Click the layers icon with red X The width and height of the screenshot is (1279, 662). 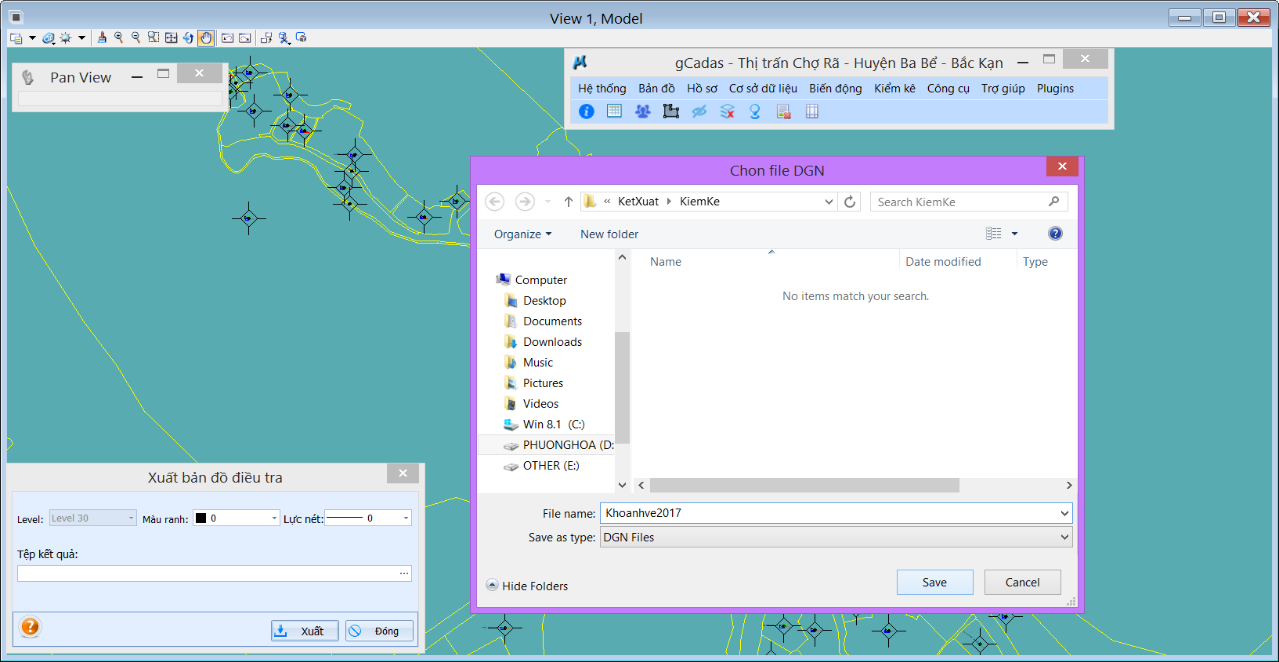pos(727,111)
